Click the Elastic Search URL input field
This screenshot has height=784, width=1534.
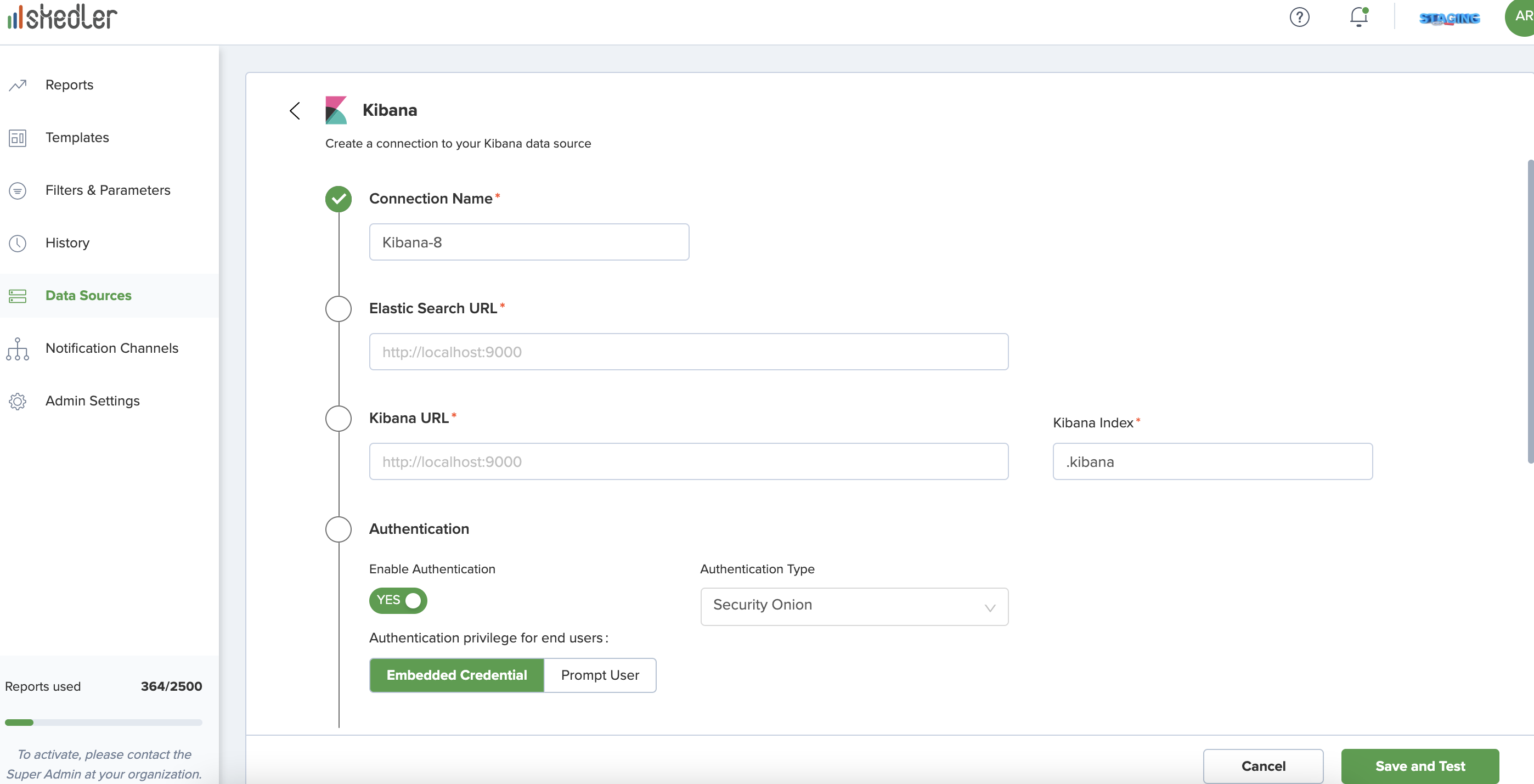point(689,352)
